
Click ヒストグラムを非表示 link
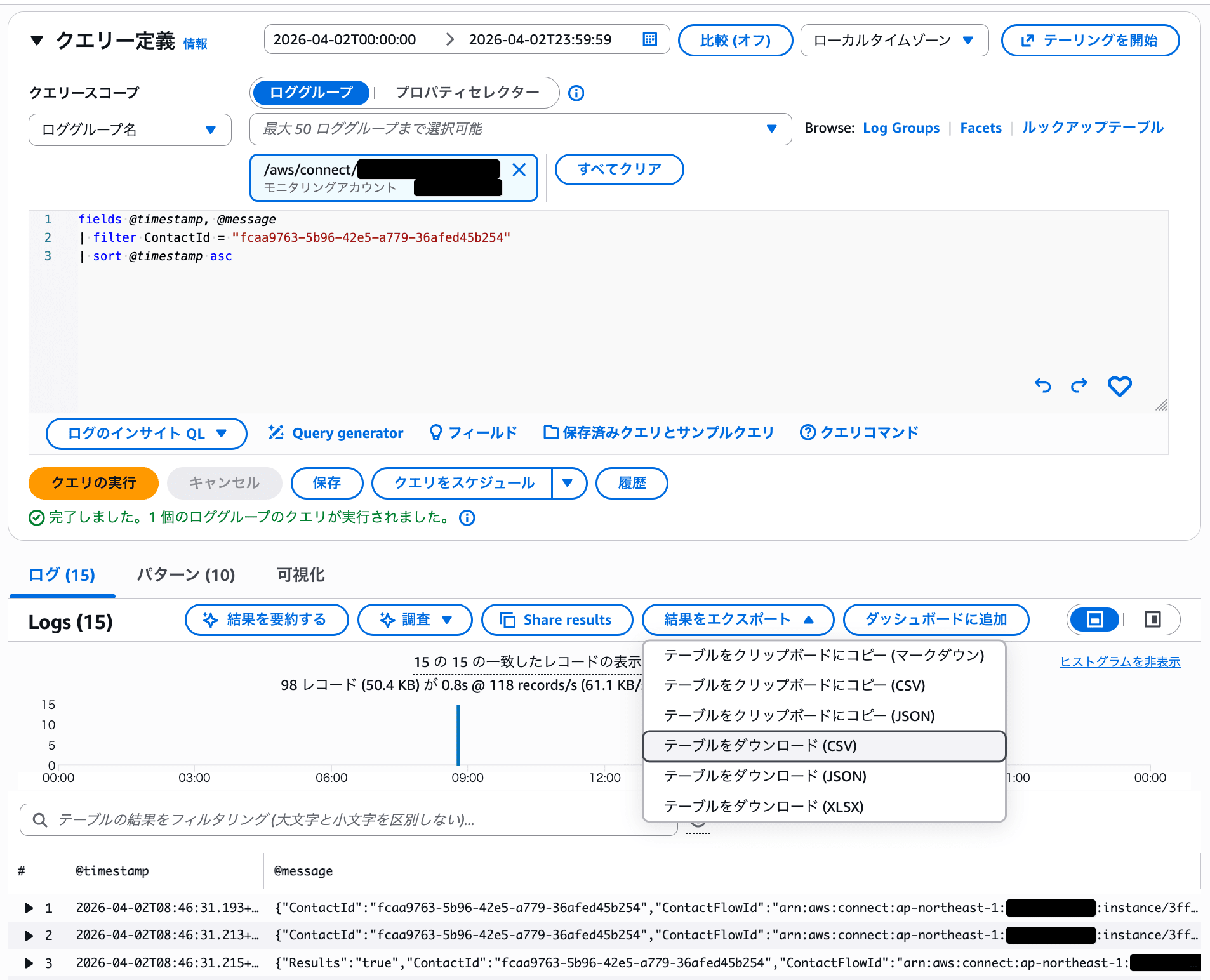point(1120,661)
